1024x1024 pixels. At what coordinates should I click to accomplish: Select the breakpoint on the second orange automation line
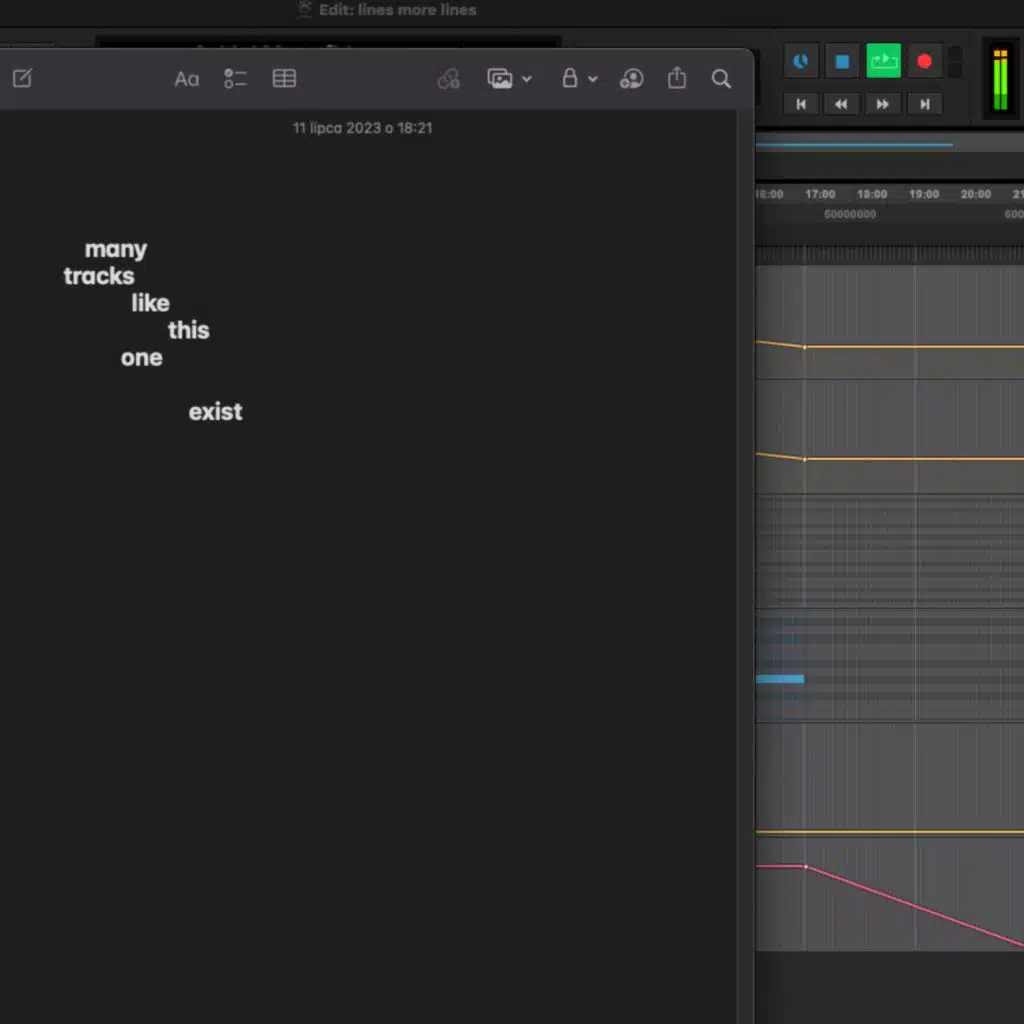point(805,460)
